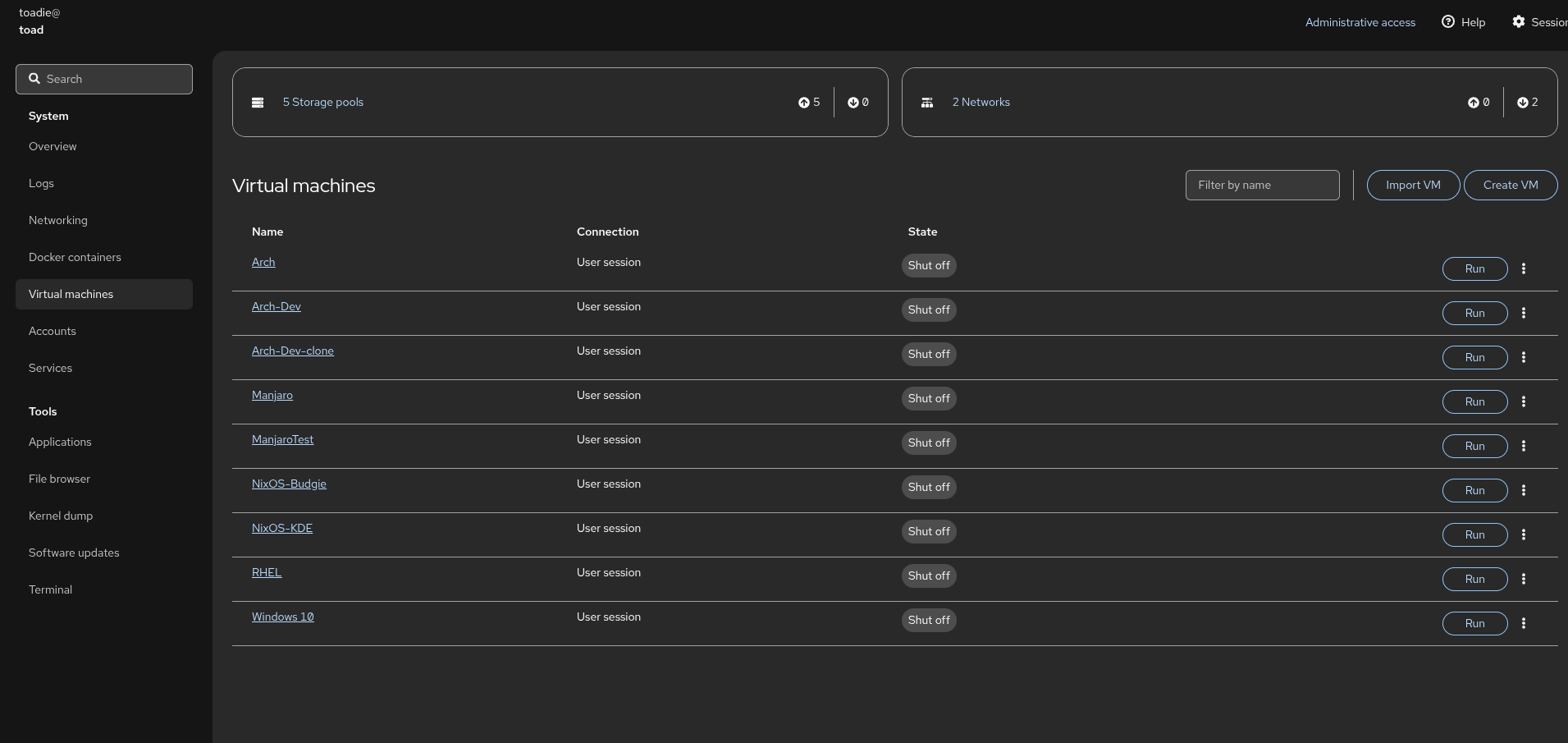The height and width of the screenshot is (743, 1568).
Task: Open the Arch-Dev-clone VM link
Action: [x=292, y=351]
